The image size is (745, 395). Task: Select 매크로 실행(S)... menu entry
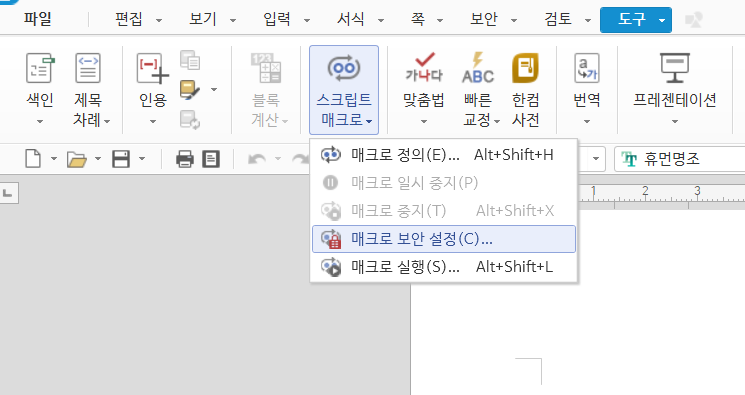pyautogui.click(x=444, y=267)
